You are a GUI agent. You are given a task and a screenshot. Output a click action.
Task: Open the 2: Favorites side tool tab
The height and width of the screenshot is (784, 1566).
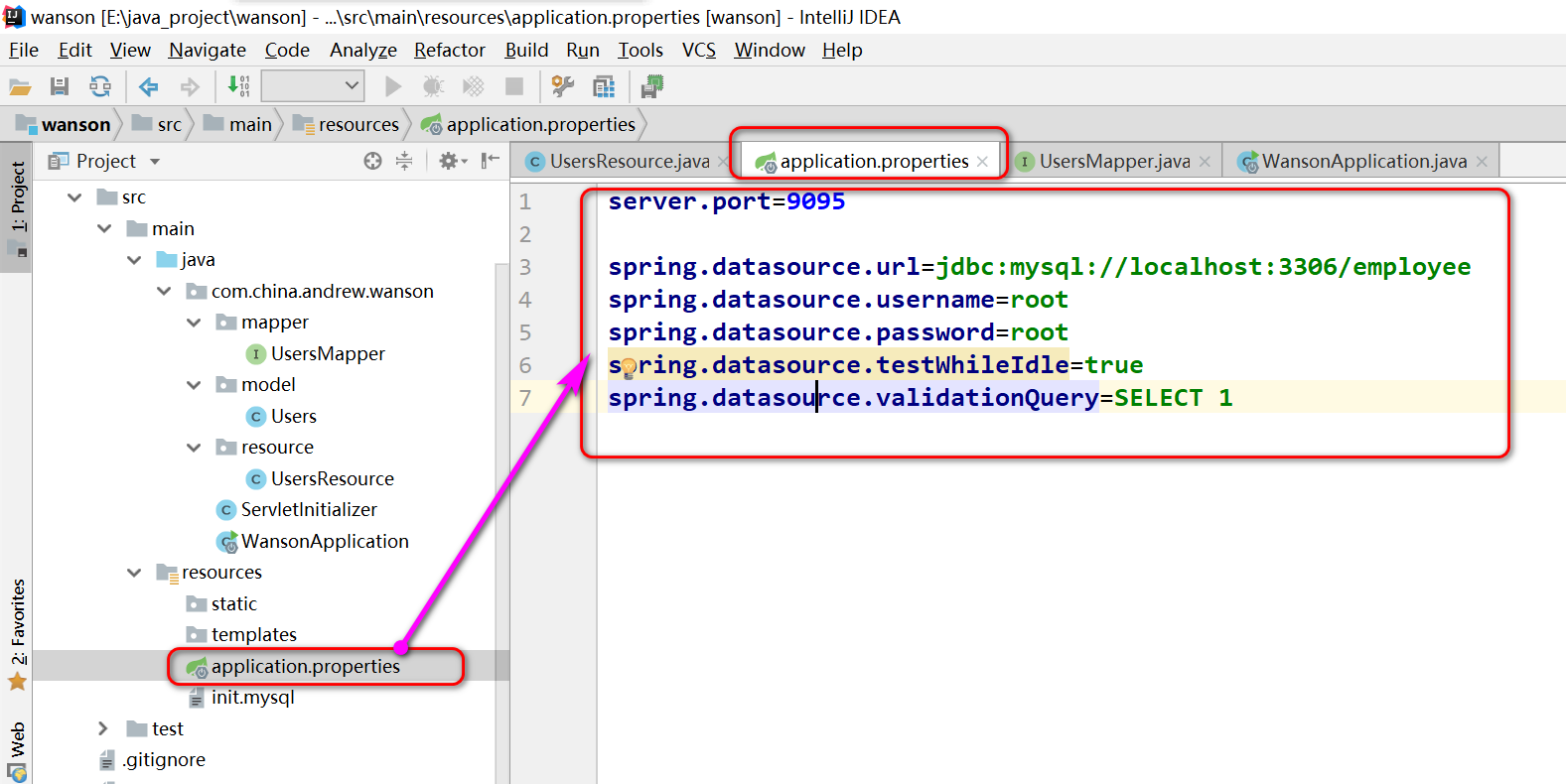(x=17, y=635)
